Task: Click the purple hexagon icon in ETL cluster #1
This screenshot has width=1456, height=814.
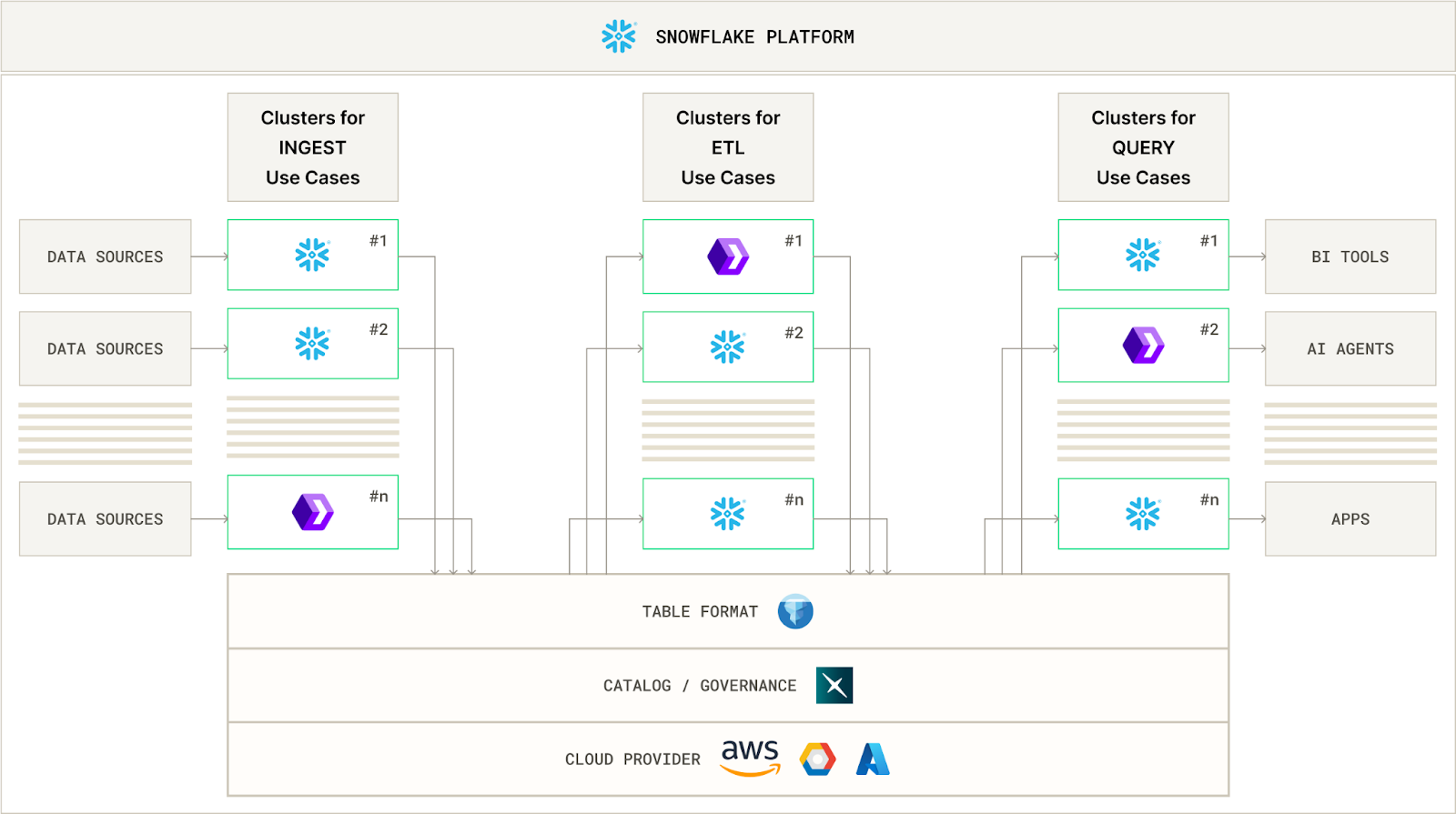Action: click(728, 256)
